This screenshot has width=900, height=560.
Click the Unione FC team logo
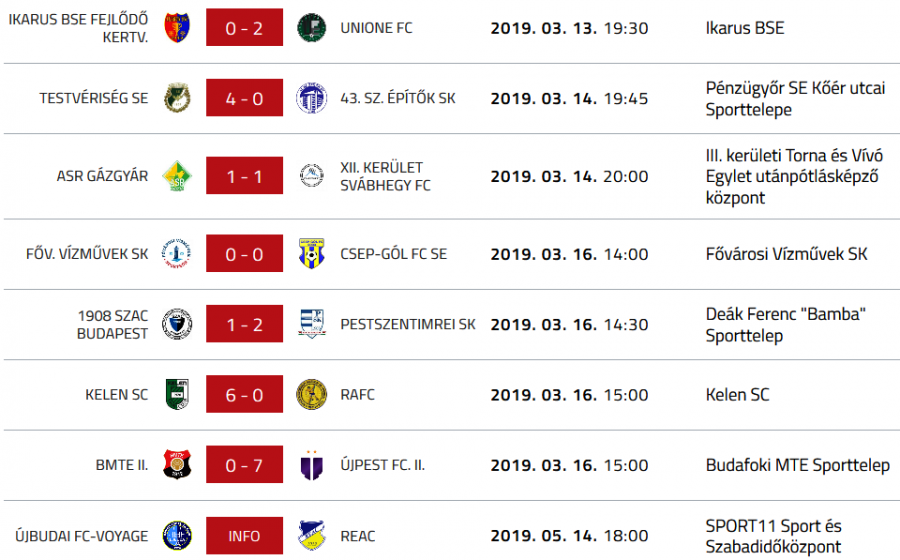311,28
